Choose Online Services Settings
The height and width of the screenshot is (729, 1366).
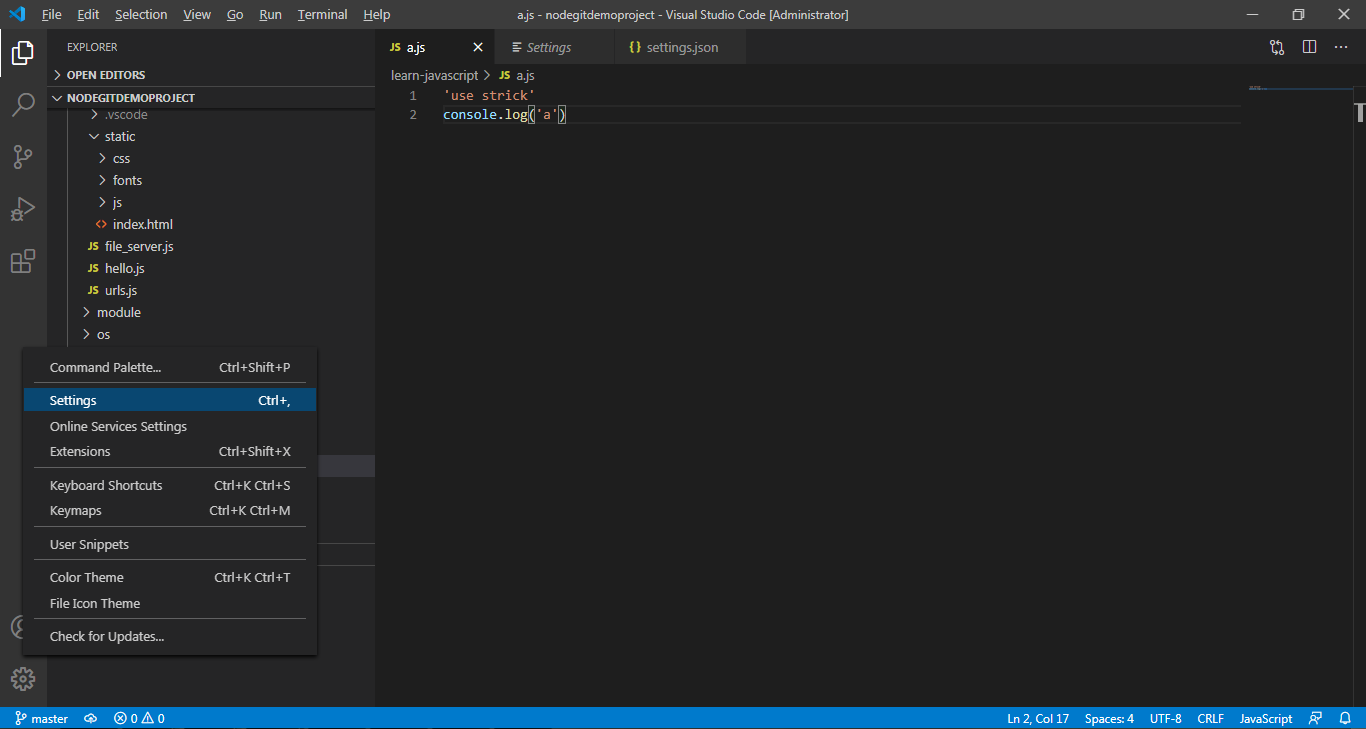170,426
